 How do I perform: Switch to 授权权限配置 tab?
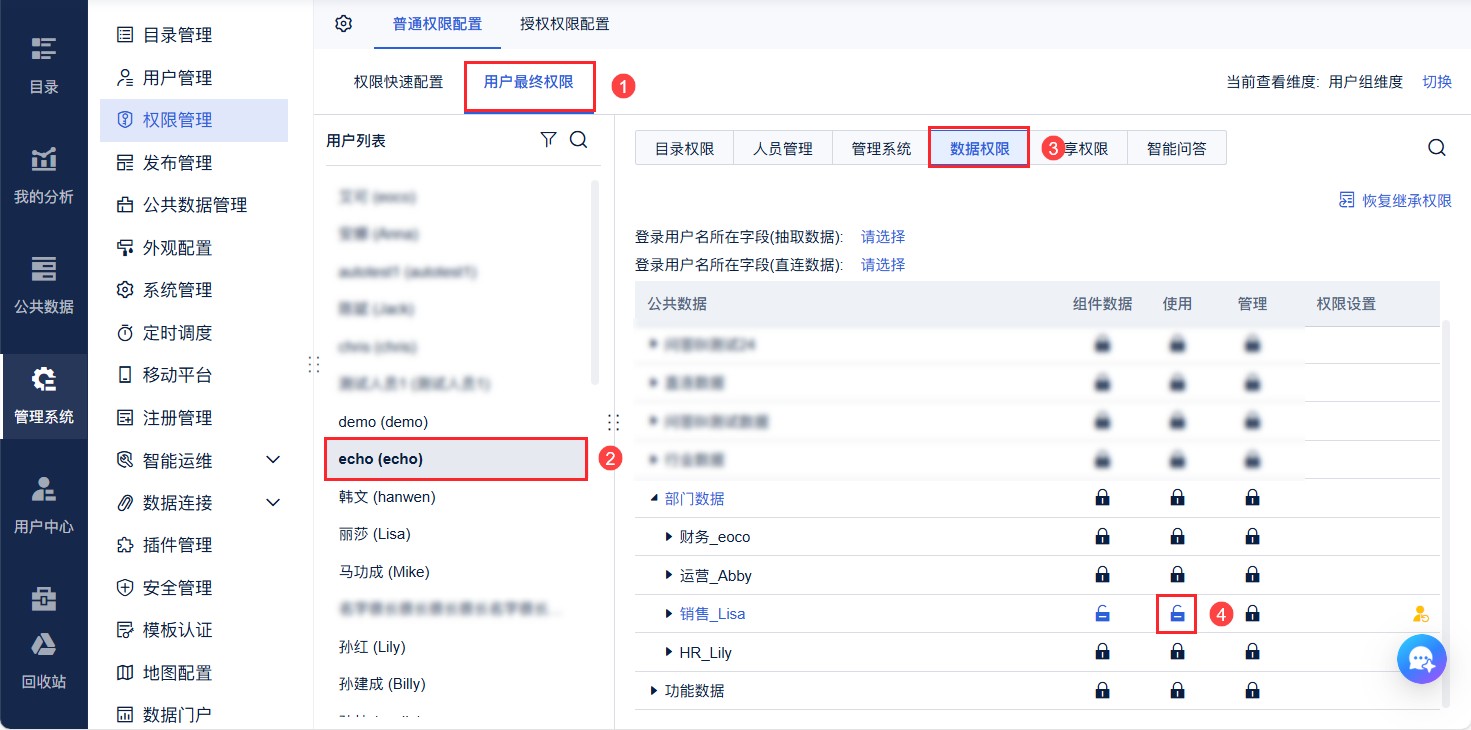[x=564, y=24]
